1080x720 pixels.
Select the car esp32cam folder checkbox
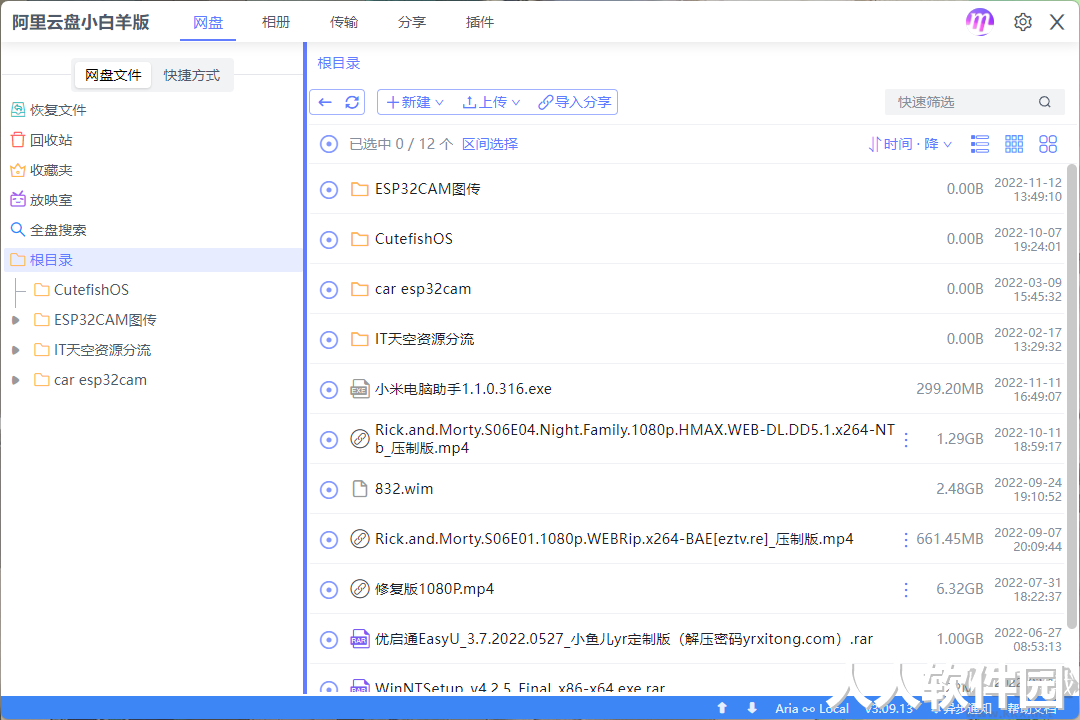(329, 289)
